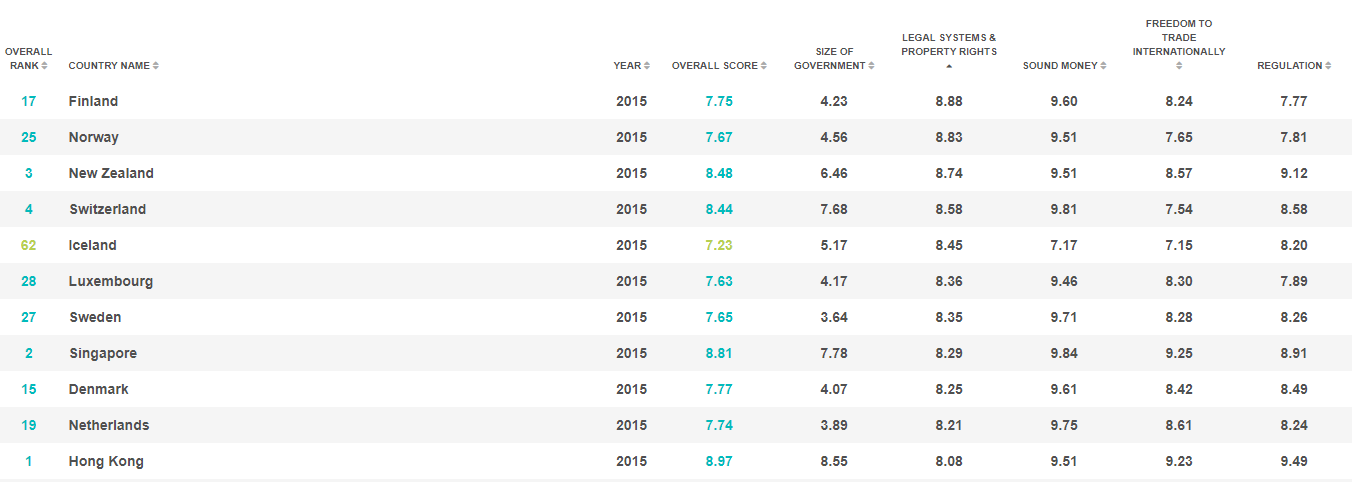Select Singapore country name
1358x482 pixels.
pos(103,353)
